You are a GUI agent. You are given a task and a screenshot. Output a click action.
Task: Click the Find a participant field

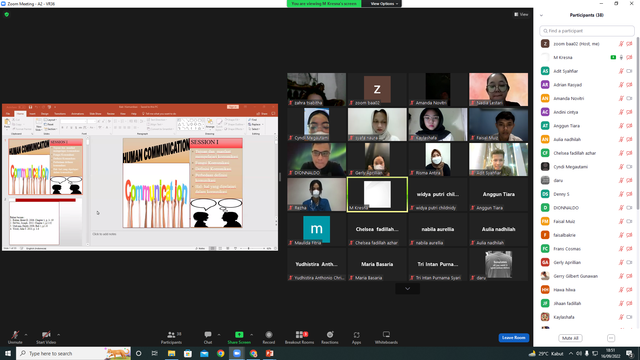[587, 31]
